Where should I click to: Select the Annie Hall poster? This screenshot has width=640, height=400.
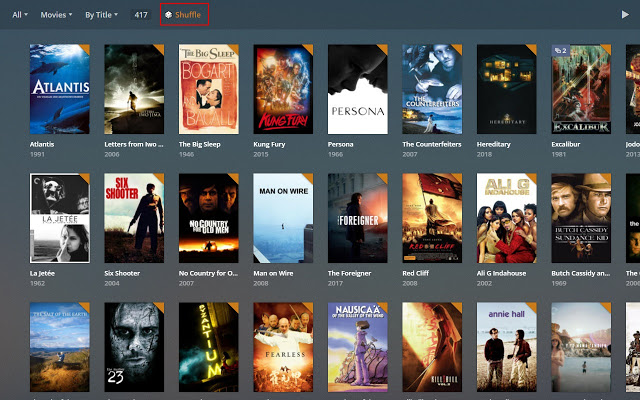pos(507,347)
